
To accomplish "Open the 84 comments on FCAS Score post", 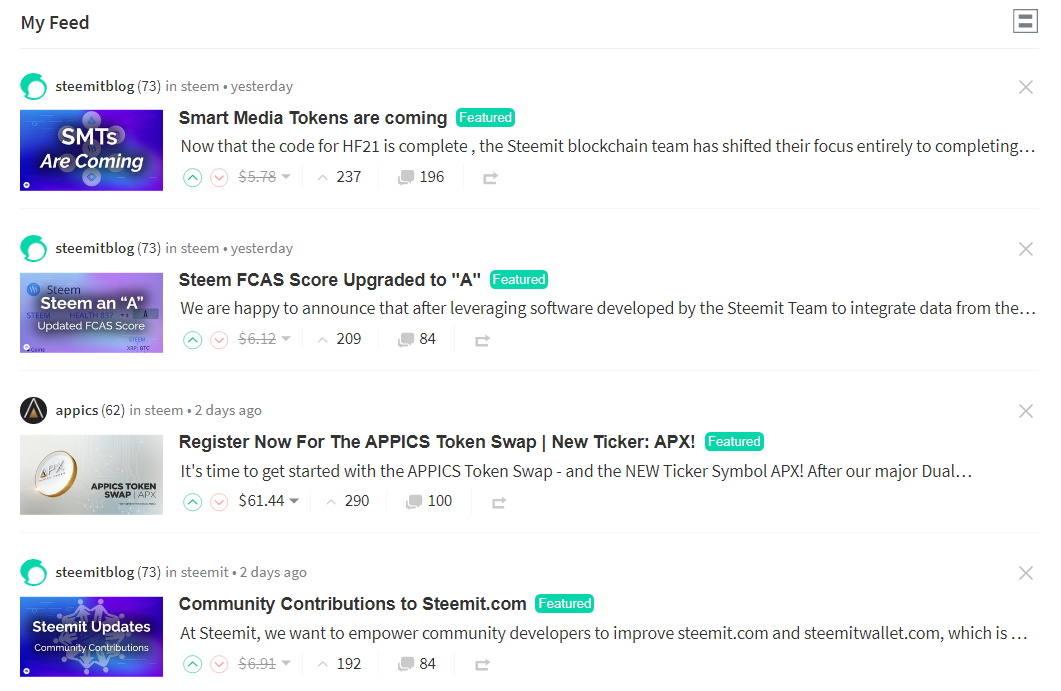I will tap(417, 339).
